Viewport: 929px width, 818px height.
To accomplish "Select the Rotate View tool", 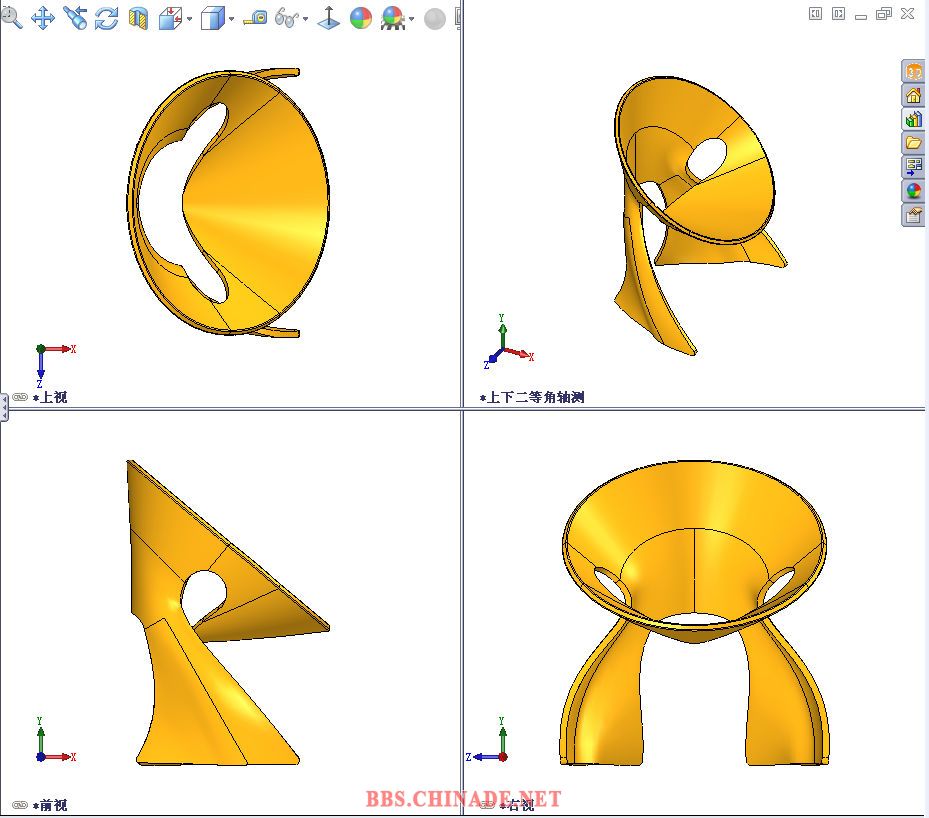I will point(107,18).
